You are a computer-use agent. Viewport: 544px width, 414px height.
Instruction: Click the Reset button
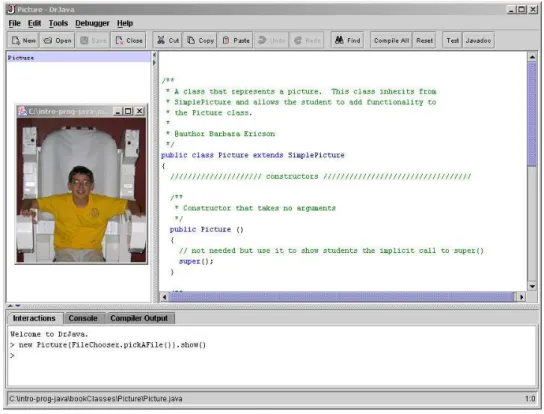click(x=424, y=40)
